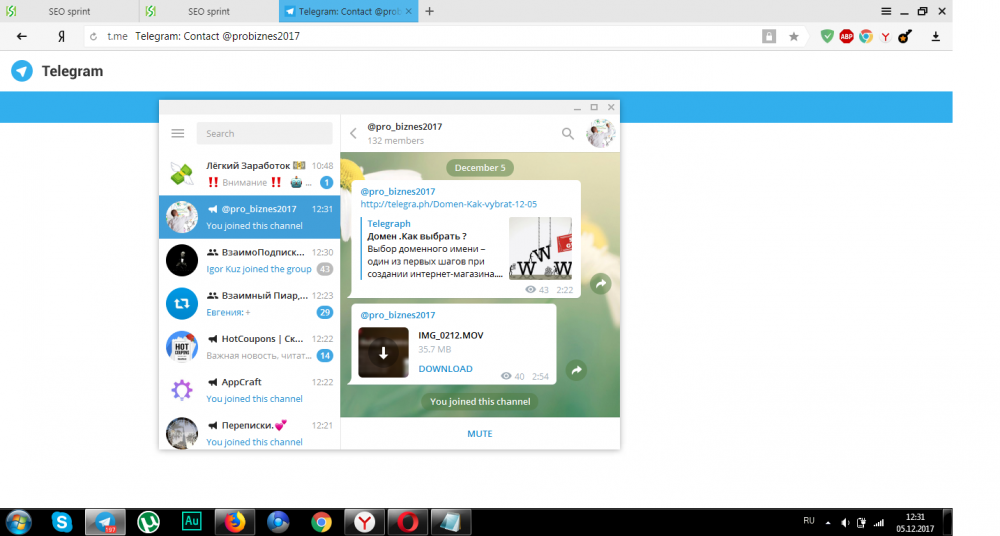Viewport: 1000px width, 536px height.
Task: Open the browser main menu icon
Action: [x=886, y=11]
